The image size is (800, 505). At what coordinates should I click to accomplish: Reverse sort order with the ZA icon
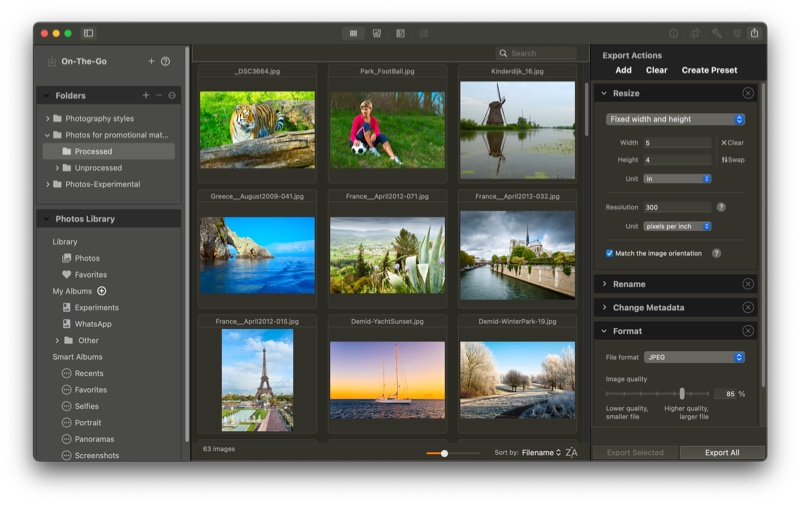571,452
